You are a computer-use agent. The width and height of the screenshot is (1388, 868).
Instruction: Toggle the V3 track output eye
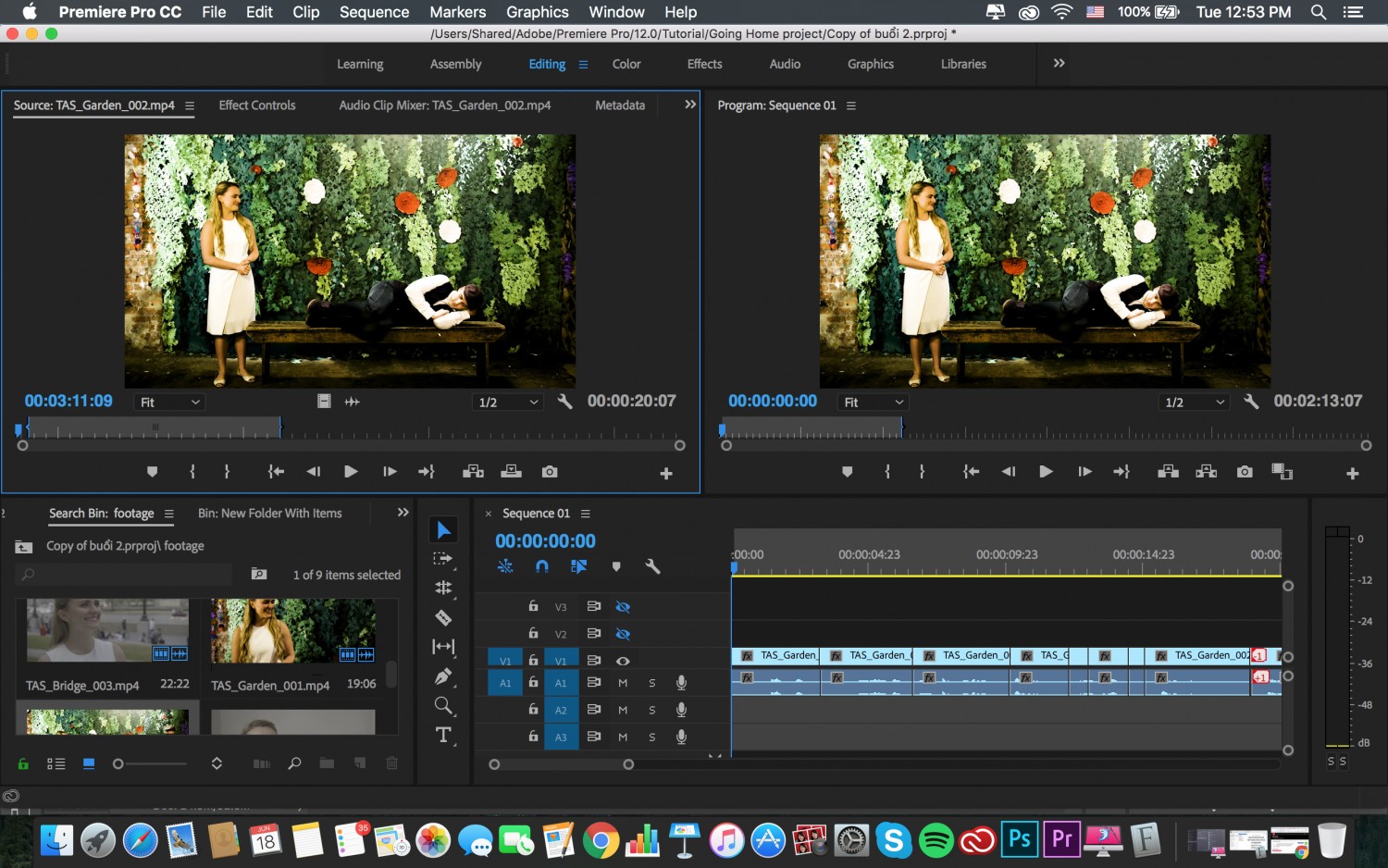(x=623, y=607)
